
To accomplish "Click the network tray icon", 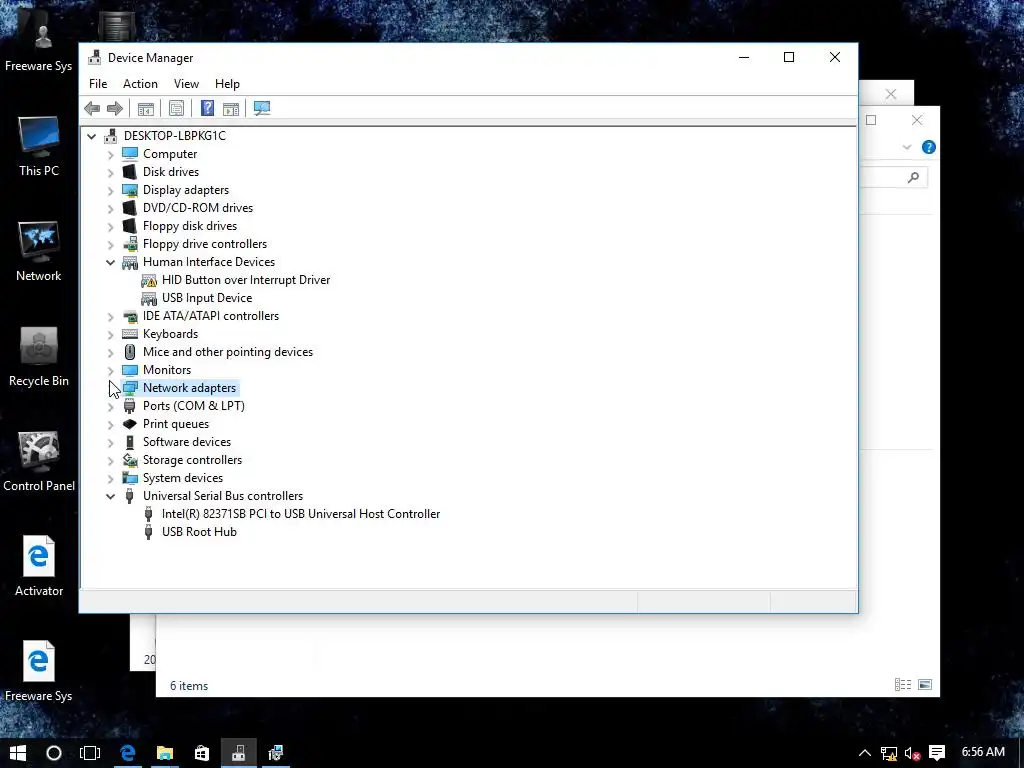I will [x=889, y=754].
